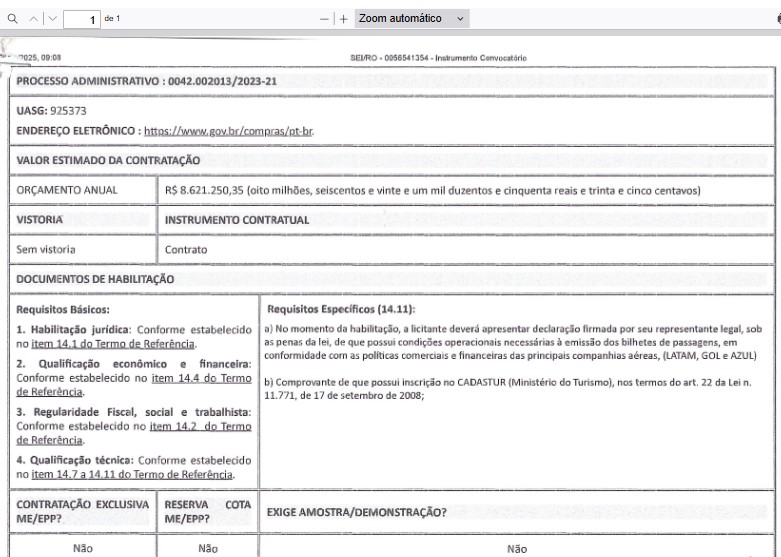
Task: Click the Contrato cell
Action: pos(186,248)
